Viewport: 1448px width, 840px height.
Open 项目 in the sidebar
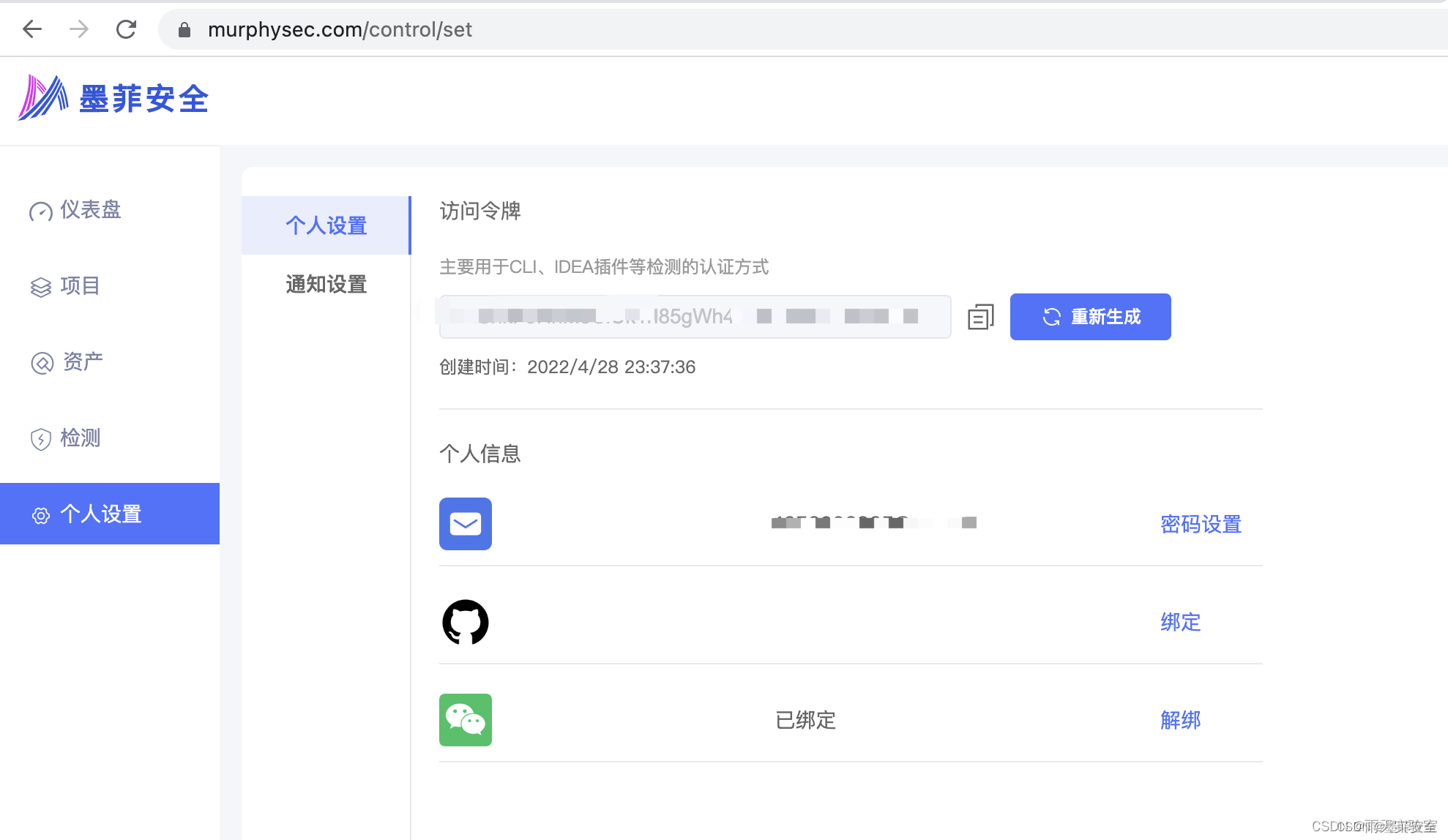click(64, 286)
